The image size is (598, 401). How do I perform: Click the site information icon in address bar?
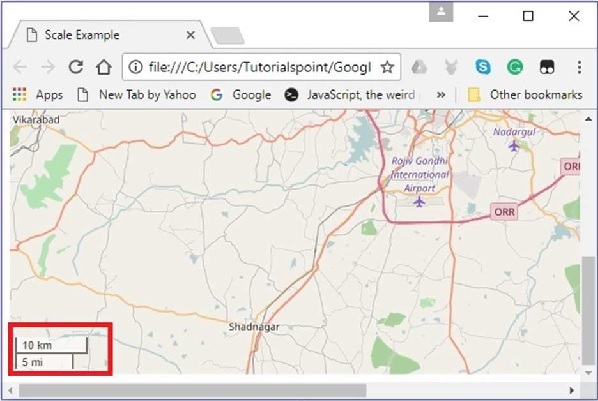coord(135,67)
